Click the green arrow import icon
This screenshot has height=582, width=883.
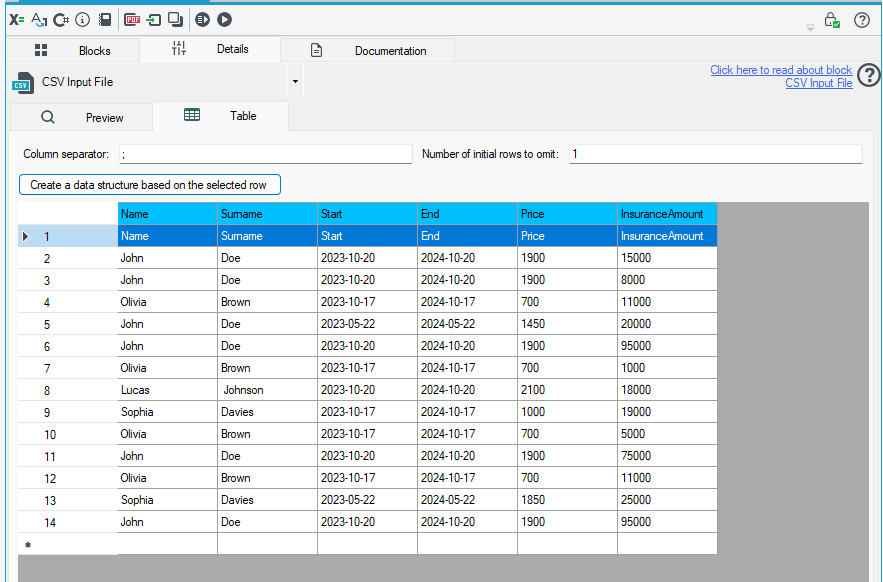tap(153, 20)
